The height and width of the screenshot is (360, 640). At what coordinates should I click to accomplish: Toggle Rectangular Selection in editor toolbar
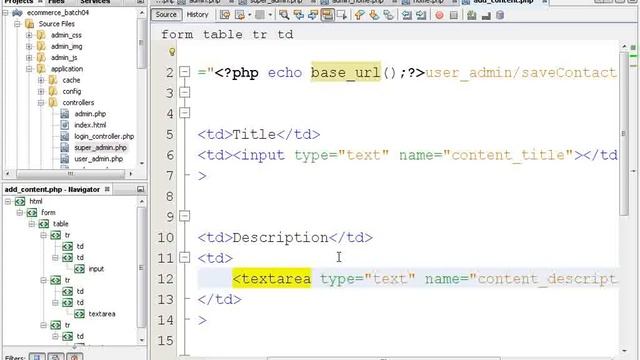[x=342, y=15]
